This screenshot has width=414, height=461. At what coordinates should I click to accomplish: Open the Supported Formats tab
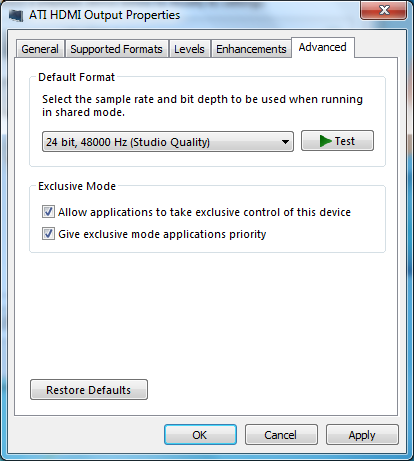(x=116, y=49)
